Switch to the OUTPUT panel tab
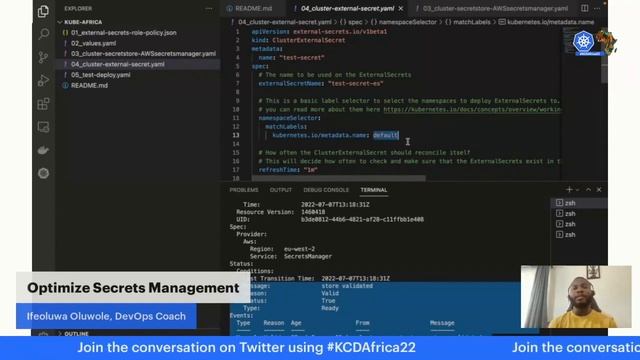640x360 pixels. click(280, 190)
